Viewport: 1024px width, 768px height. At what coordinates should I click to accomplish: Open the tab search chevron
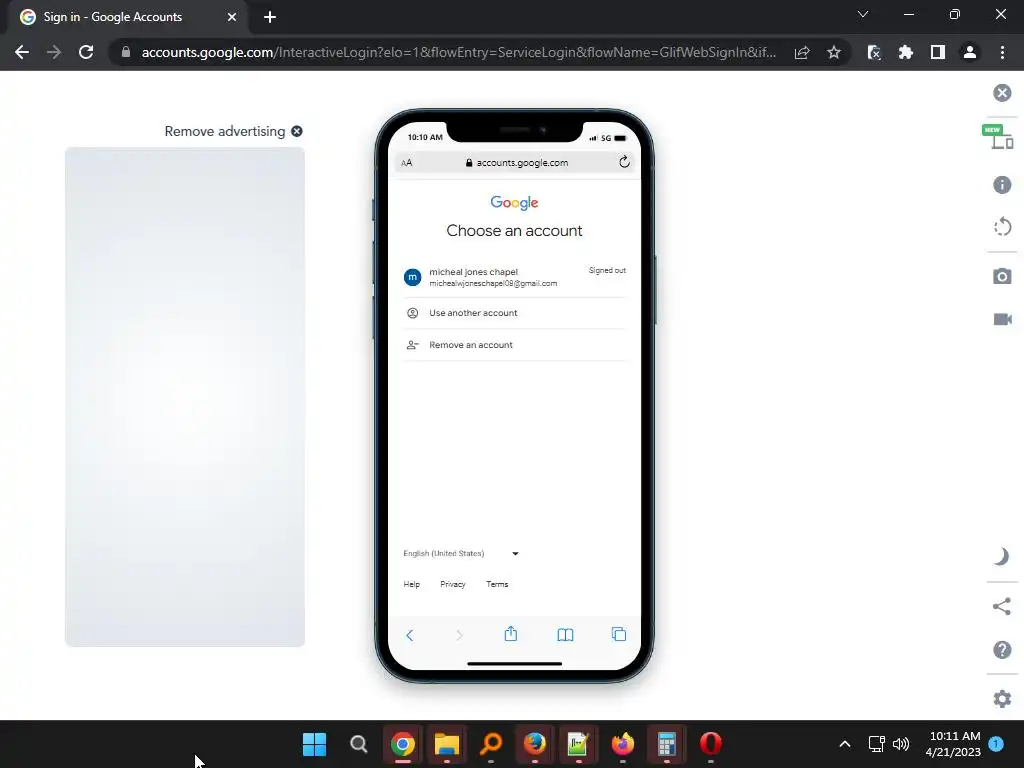tap(863, 14)
